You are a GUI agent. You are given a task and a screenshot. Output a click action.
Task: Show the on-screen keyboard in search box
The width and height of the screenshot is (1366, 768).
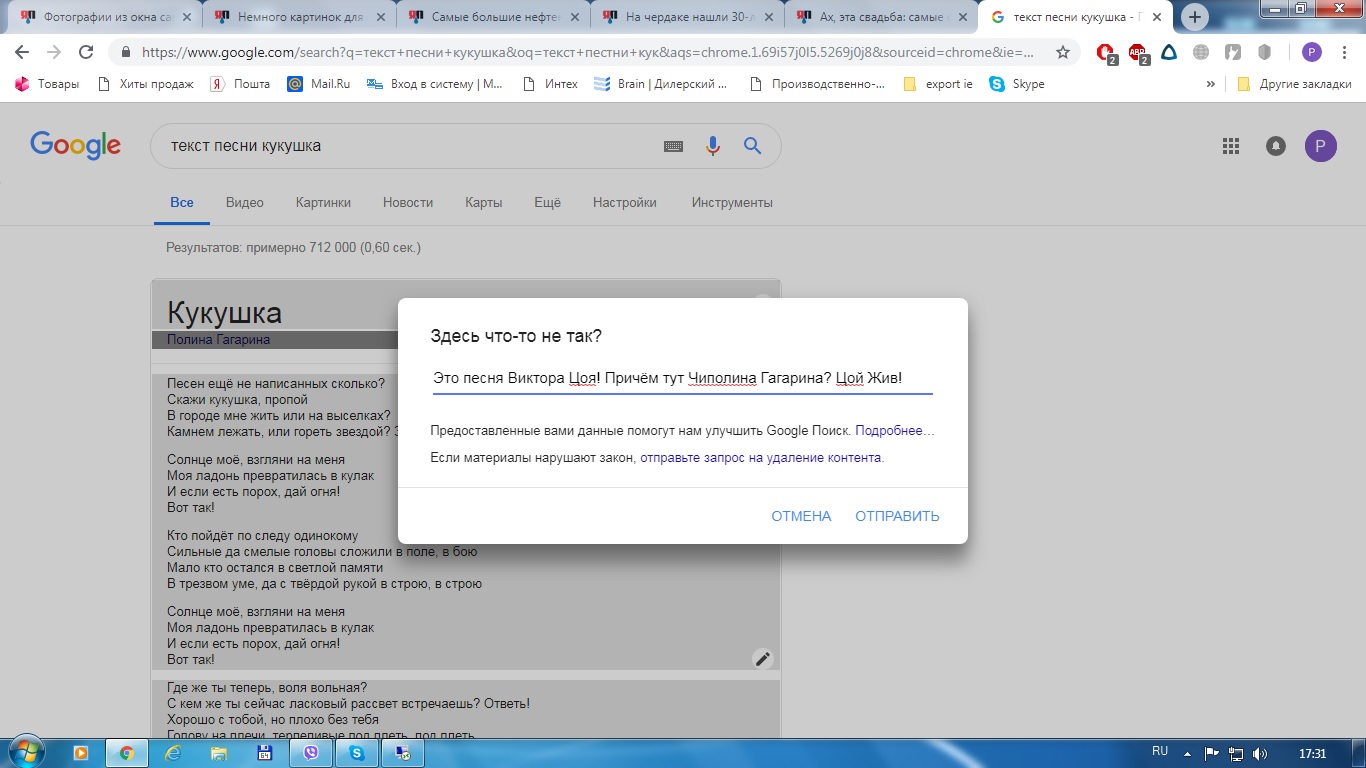[674, 146]
